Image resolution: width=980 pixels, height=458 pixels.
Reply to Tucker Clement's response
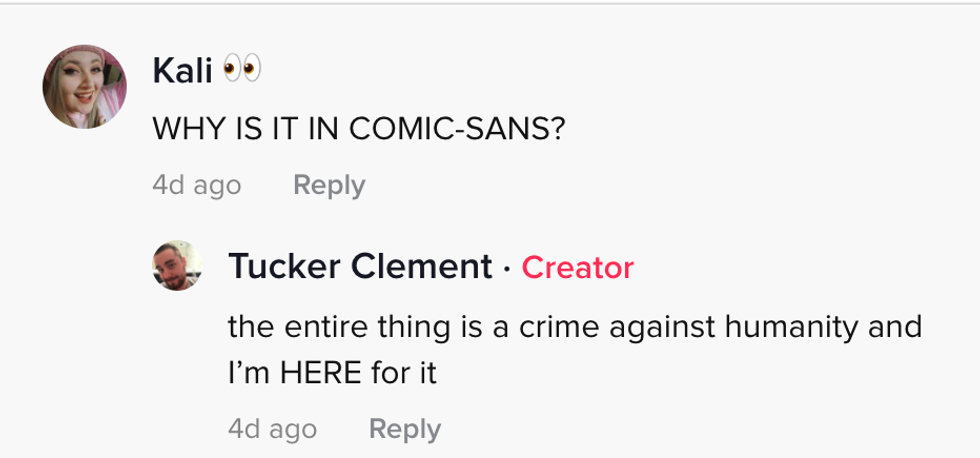coord(404,429)
